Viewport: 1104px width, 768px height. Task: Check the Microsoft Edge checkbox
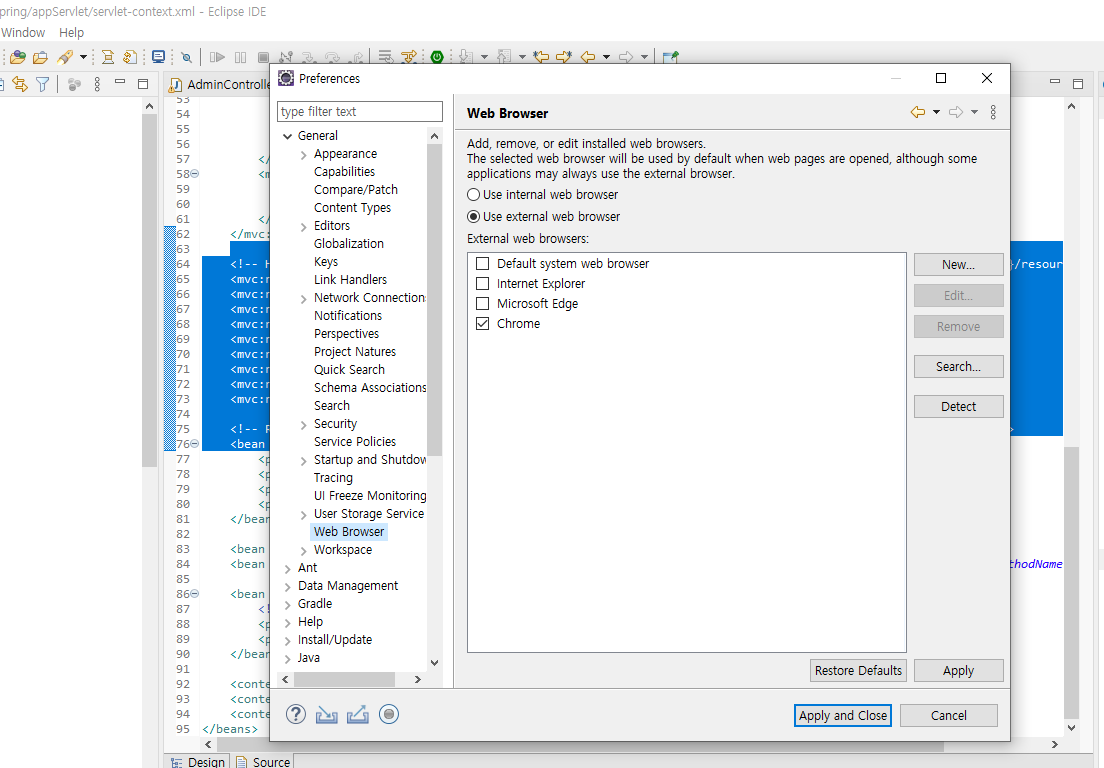pos(482,303)
